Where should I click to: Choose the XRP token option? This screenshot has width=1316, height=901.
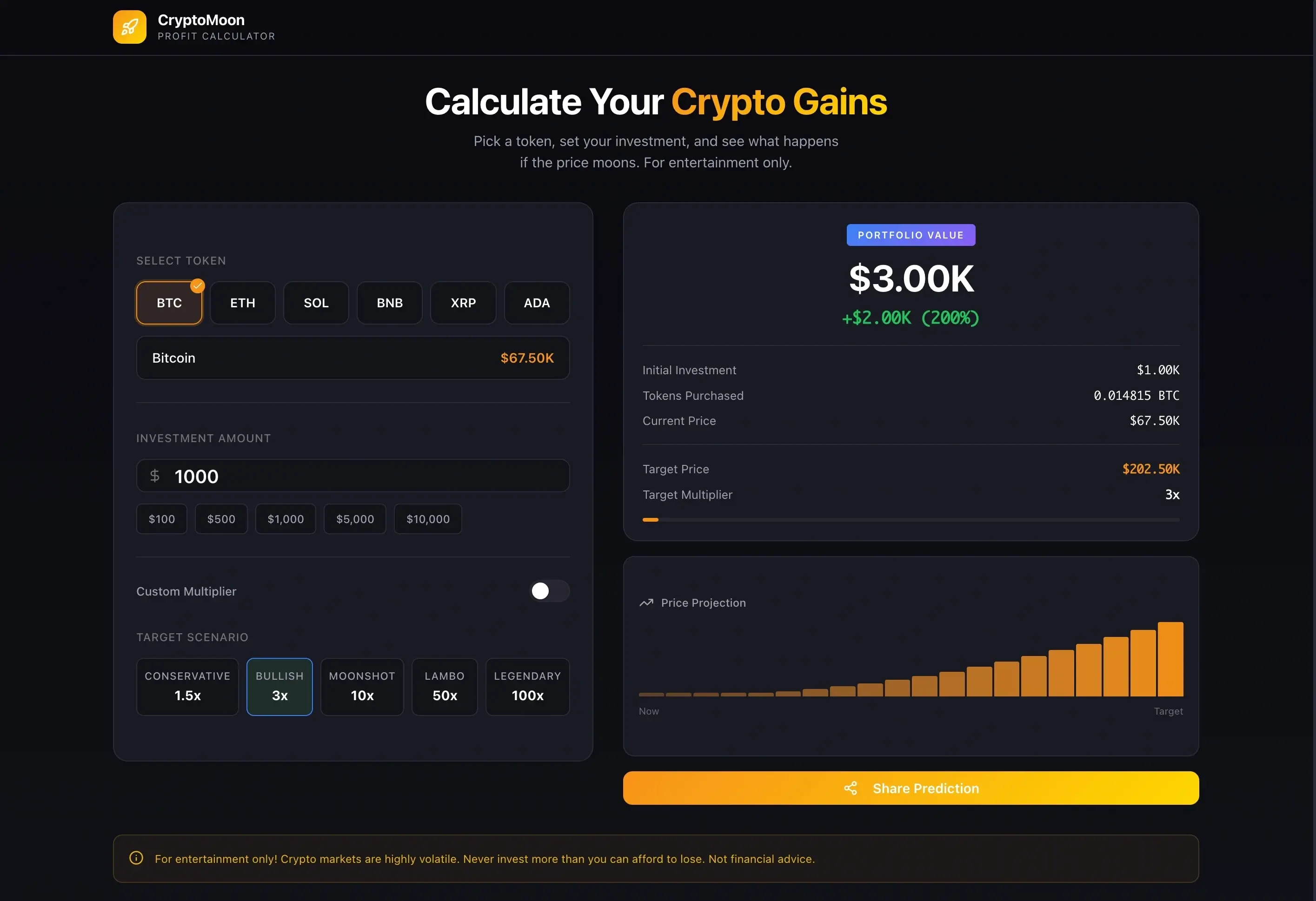[463, 303]
